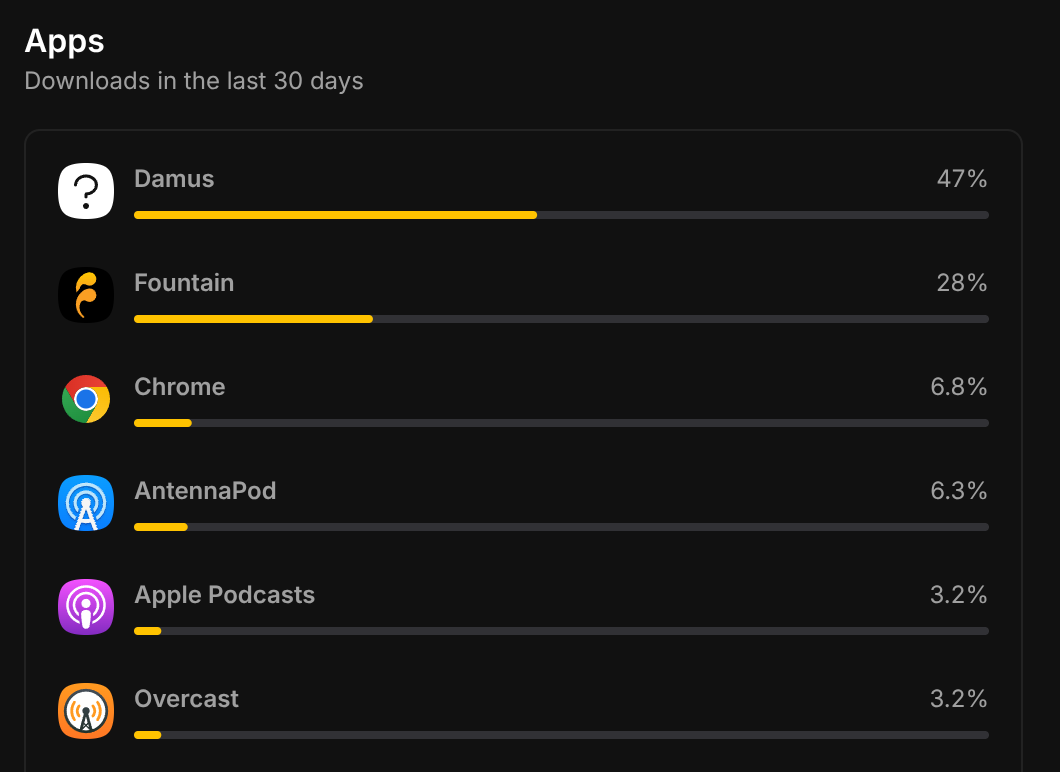Click the AntennaPod download progress bar

(561, 527)
